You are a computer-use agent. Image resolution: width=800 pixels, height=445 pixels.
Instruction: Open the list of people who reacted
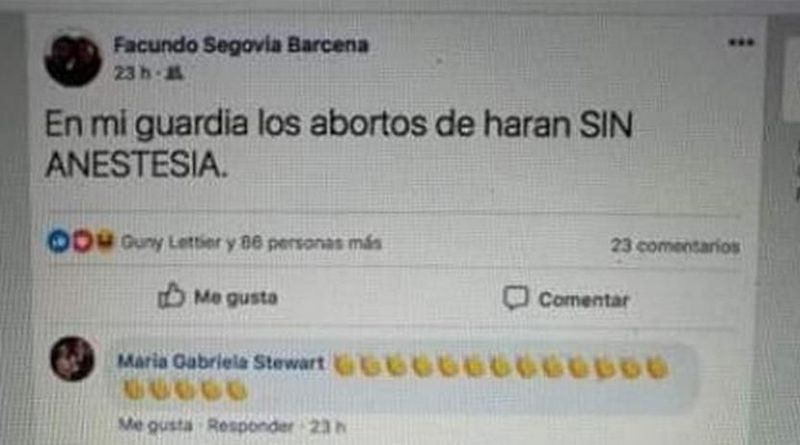[251, 242]
